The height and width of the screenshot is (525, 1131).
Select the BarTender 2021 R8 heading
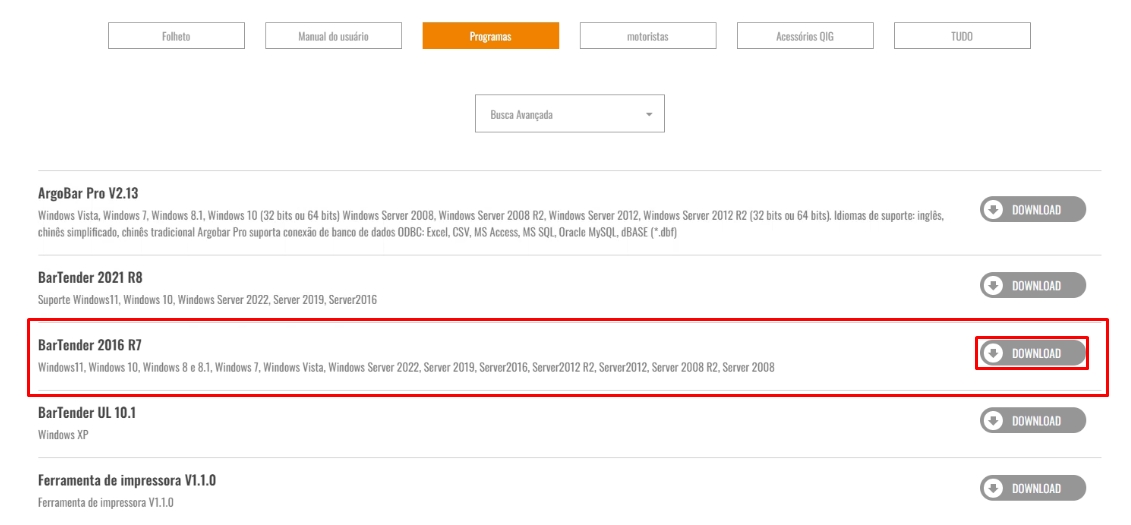pos(90,277)
